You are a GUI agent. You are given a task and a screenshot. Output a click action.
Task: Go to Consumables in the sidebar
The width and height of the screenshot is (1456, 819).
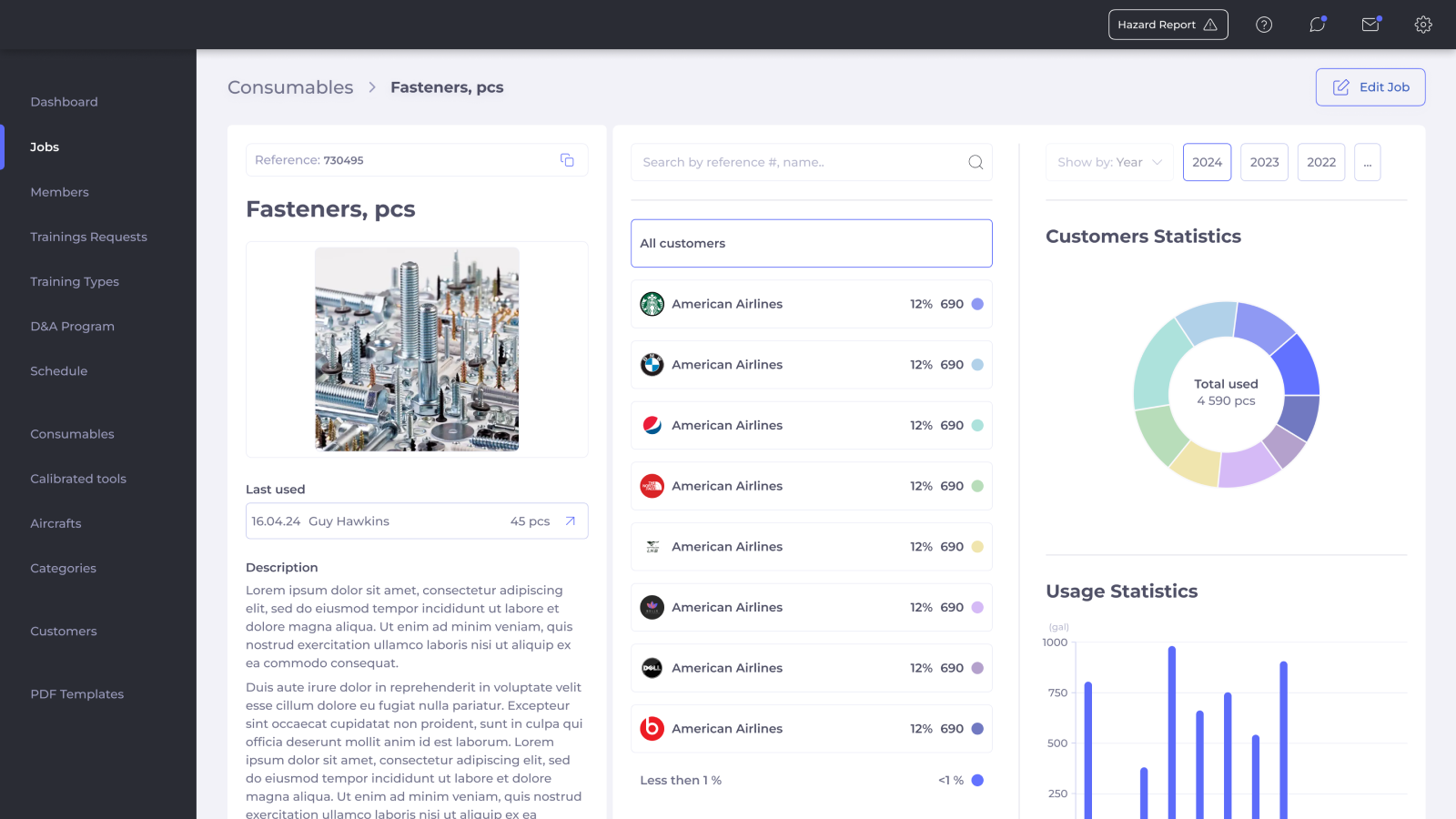pos(72,434)
